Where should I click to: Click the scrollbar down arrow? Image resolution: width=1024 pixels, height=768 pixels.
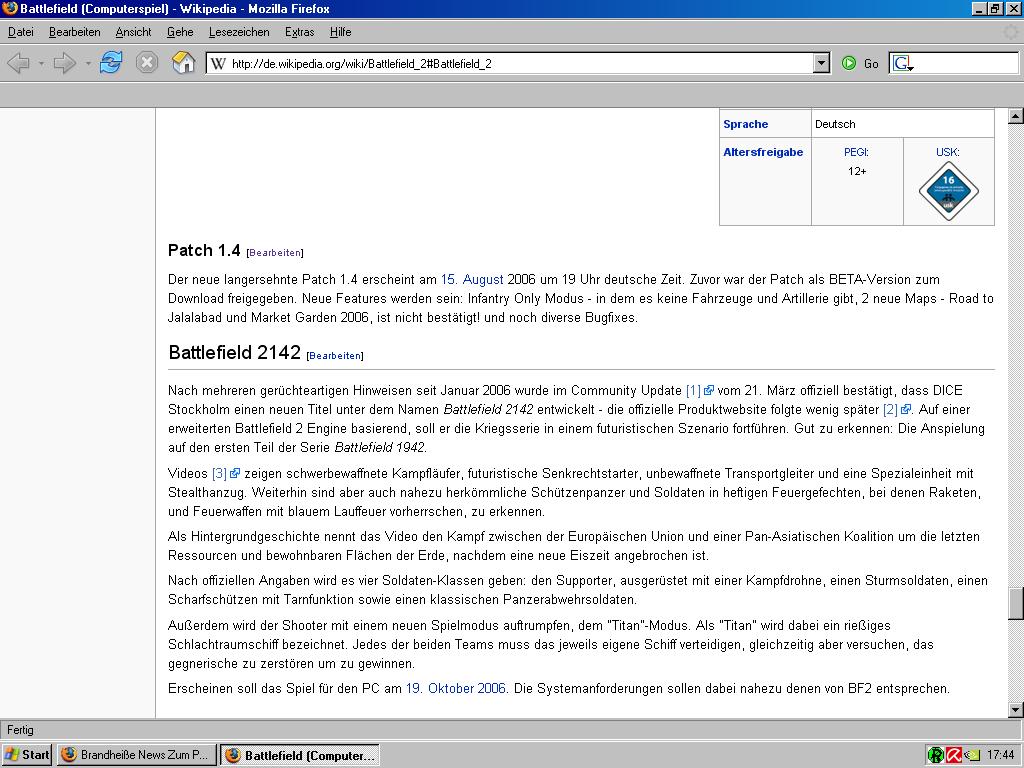[1016, 710]
